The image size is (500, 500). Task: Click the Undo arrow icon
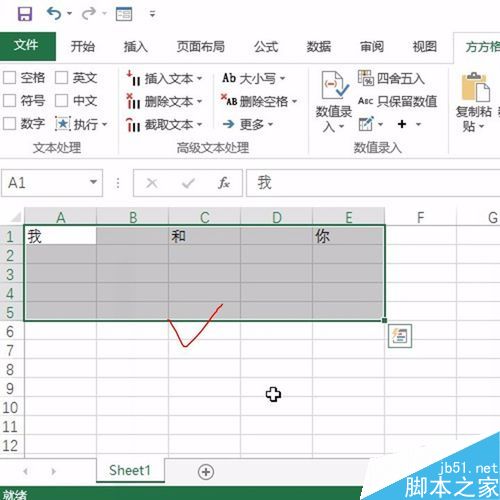tap(54, 14)
